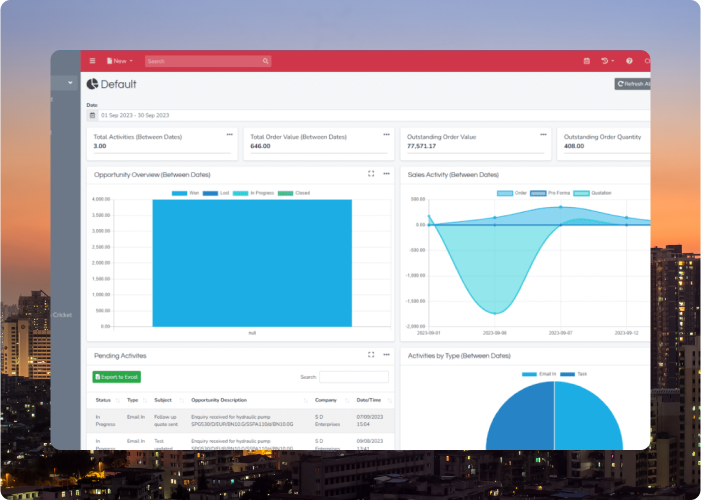Open the history dropdown in the header
This screenshot has width=701, height=500.
click(x=607, y=61)
